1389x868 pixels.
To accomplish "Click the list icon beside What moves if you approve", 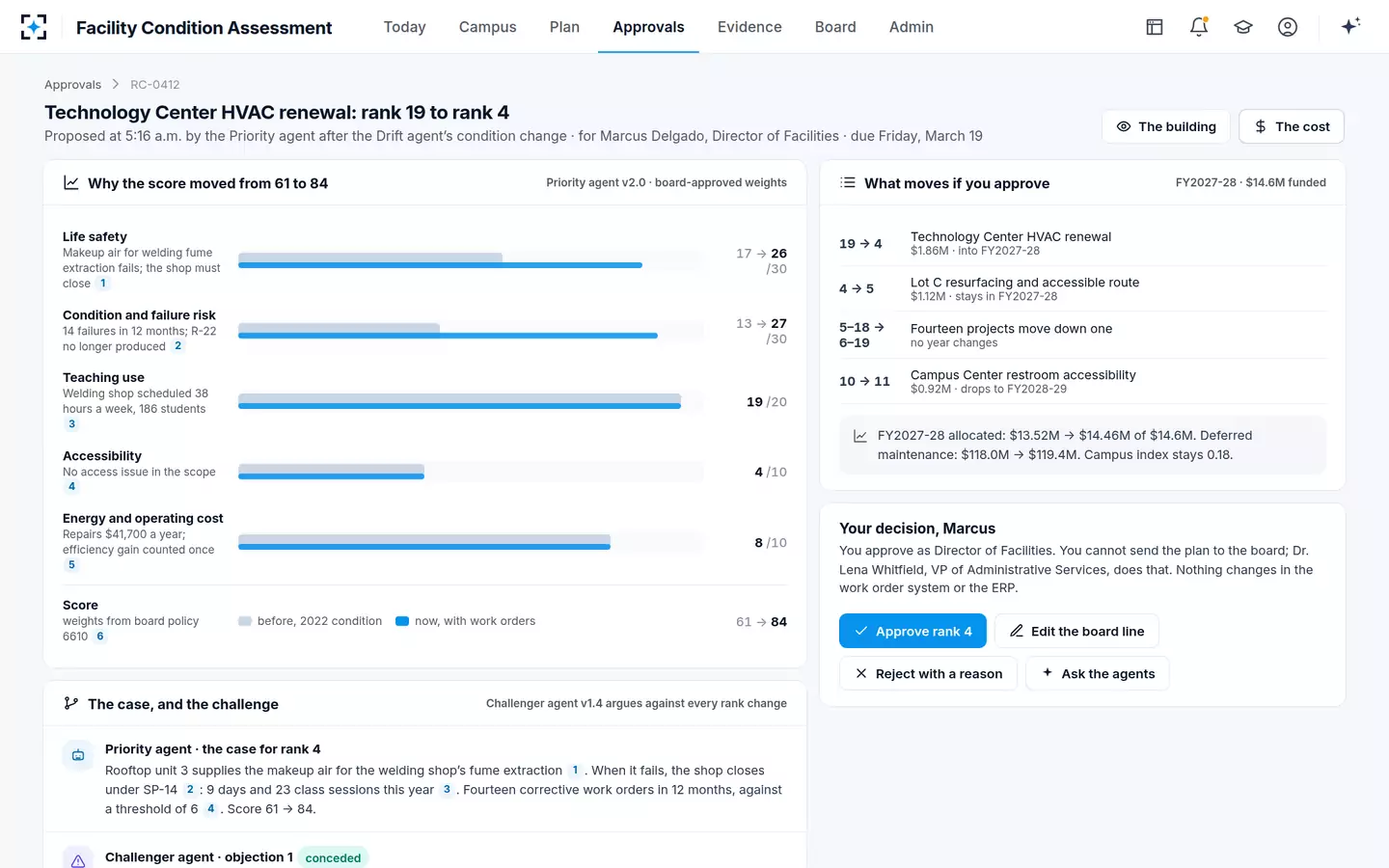I will point(848,182).
